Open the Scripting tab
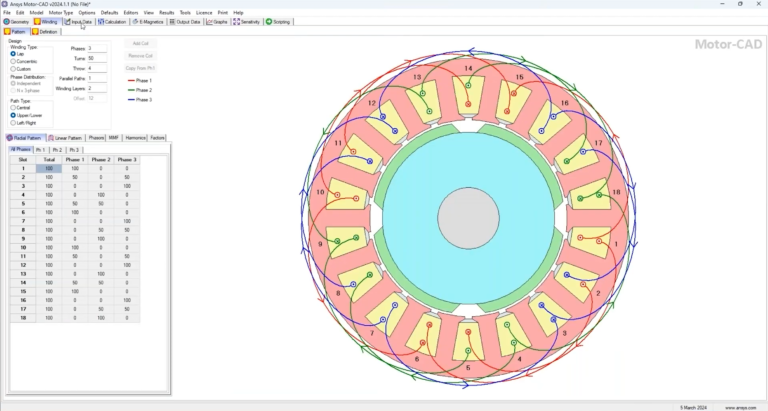 [278, 22]
